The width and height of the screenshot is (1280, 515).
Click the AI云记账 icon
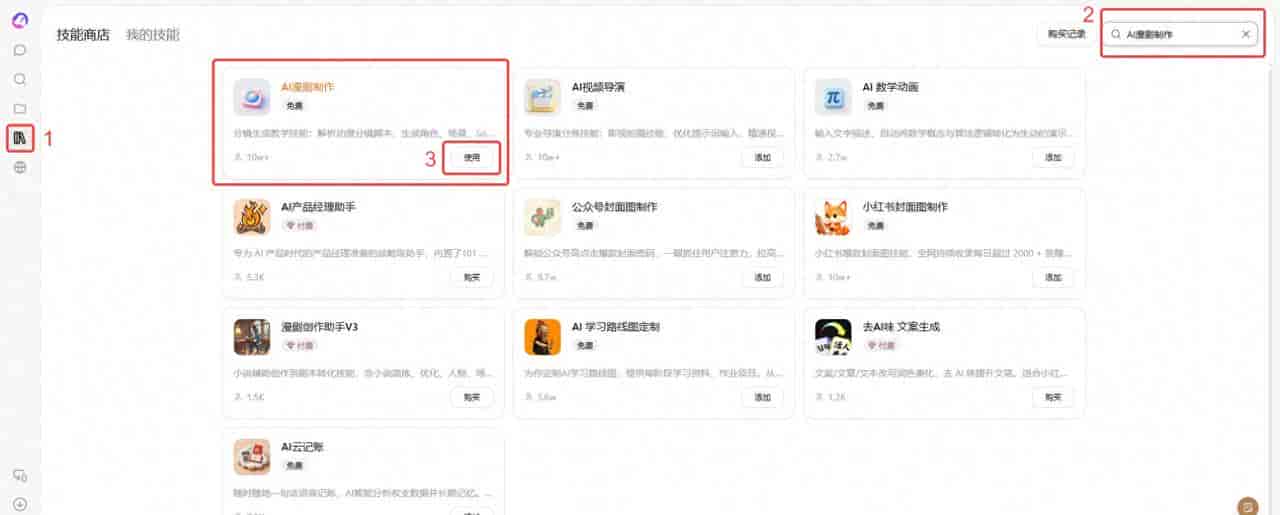pyautogui.click(x=252, y=457)
